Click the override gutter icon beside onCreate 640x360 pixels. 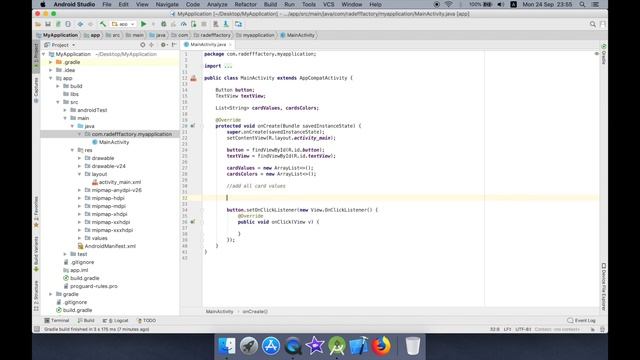tap(193, 126)
